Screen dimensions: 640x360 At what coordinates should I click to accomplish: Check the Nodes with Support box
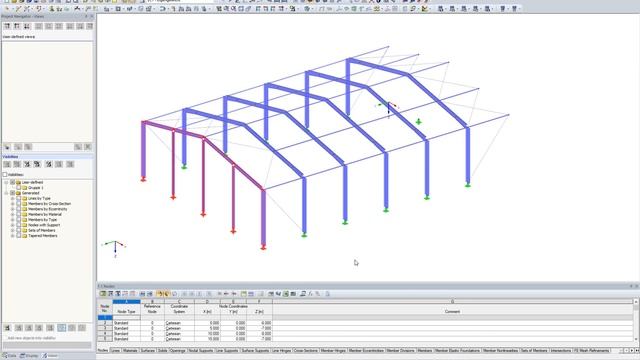[x=19, y=225]
